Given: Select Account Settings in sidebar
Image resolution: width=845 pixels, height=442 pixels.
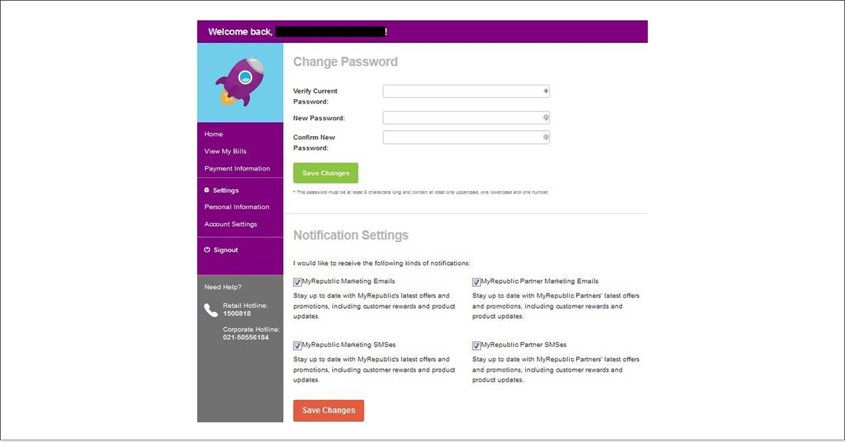Looking at the screenshot, I should tap(231, 224).
